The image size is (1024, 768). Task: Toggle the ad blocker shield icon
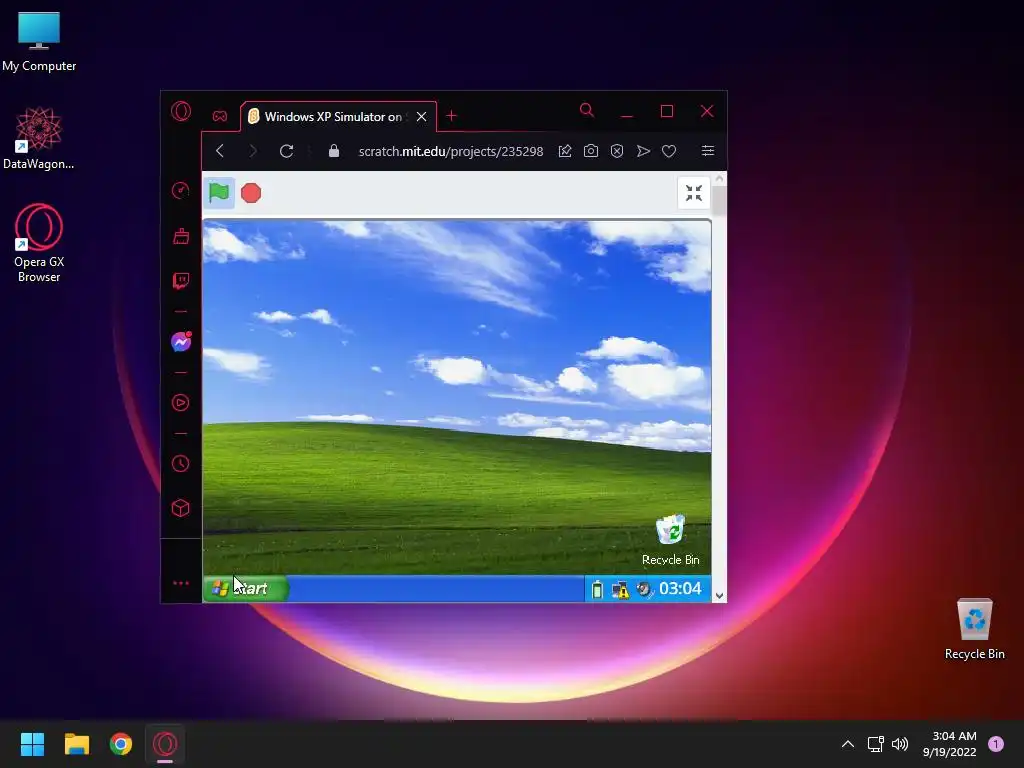pyautogui.click(x=617, y=151)
